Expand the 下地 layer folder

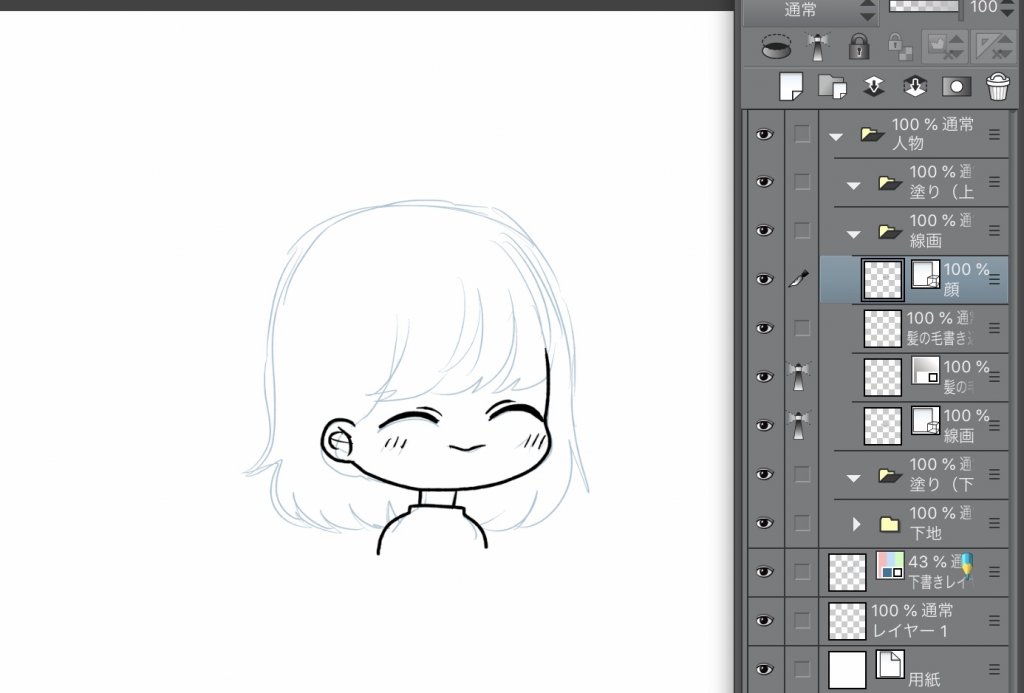click(856, 524)
